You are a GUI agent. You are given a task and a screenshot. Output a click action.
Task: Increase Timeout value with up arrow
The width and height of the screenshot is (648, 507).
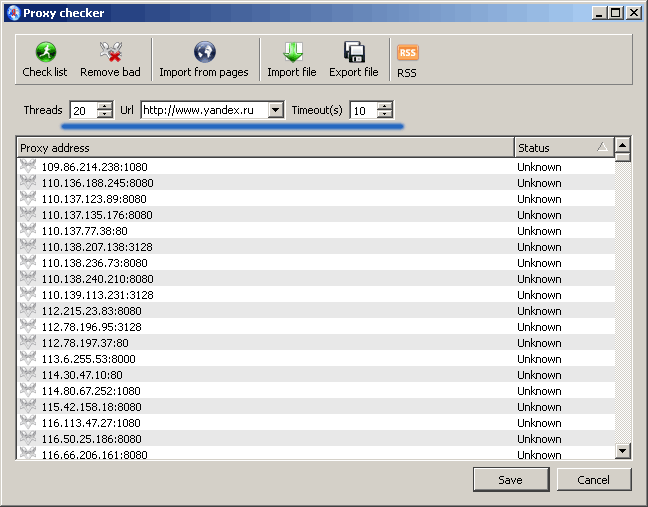click(385, 106)
